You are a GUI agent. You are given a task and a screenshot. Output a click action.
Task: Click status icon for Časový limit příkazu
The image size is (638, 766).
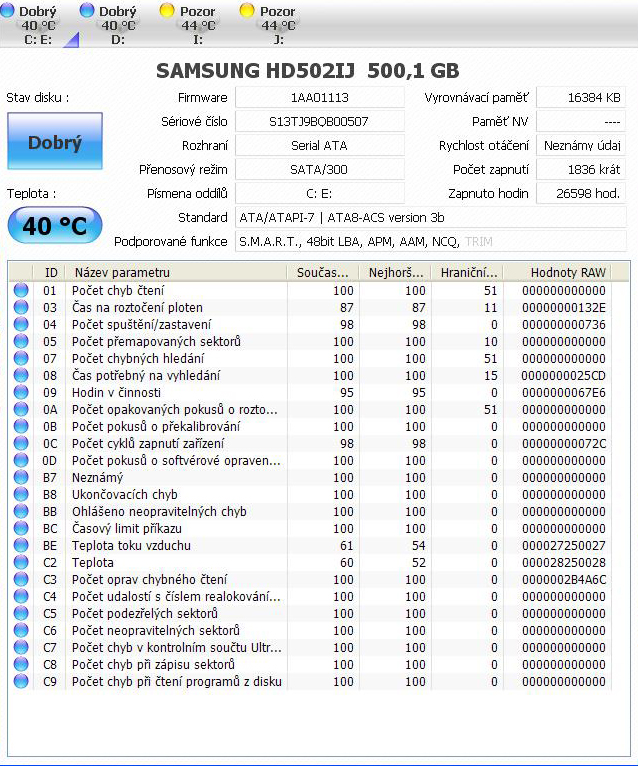[x=21, y=528]
